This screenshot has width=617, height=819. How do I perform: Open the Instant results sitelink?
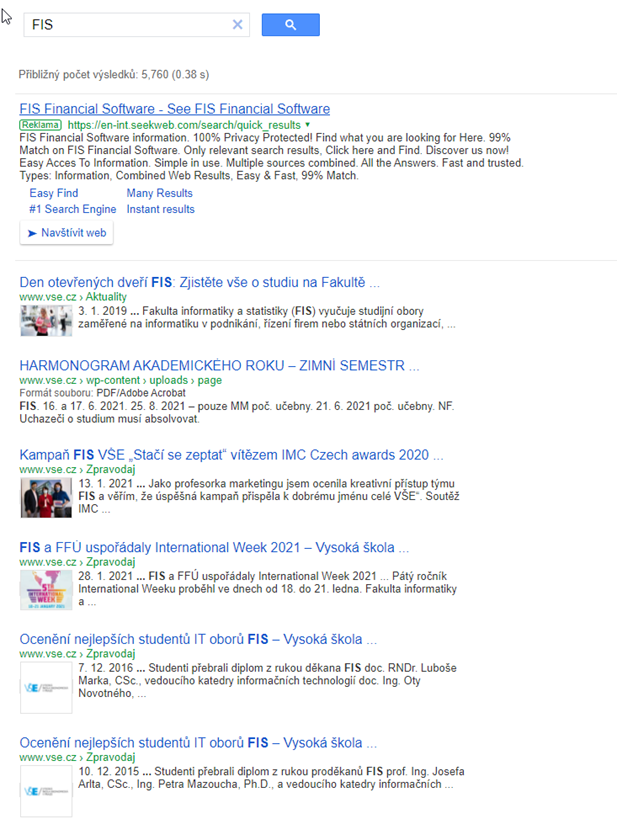(160, 209)
